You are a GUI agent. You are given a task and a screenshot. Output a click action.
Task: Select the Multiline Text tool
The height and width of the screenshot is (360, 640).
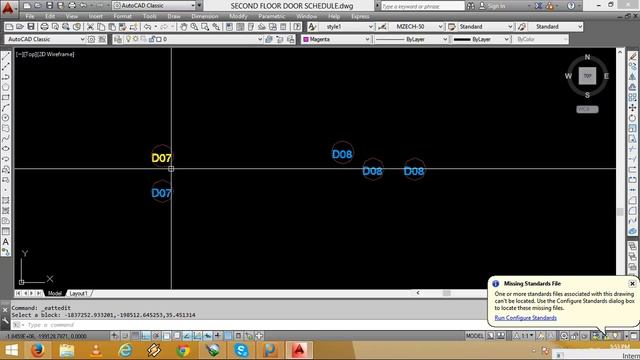6,242
